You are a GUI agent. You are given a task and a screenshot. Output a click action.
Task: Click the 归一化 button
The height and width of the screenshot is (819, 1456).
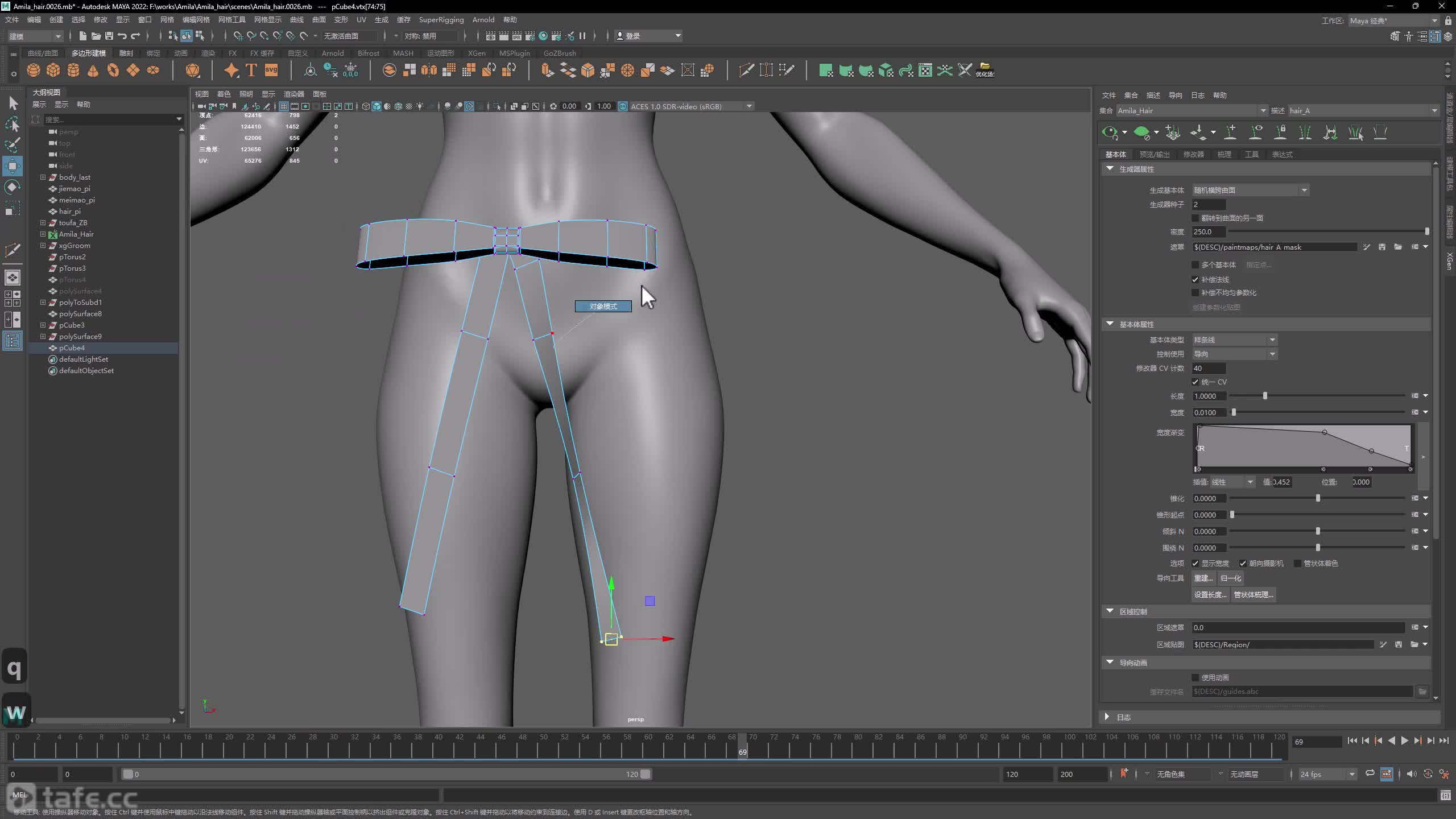(x=1231, y=578)
